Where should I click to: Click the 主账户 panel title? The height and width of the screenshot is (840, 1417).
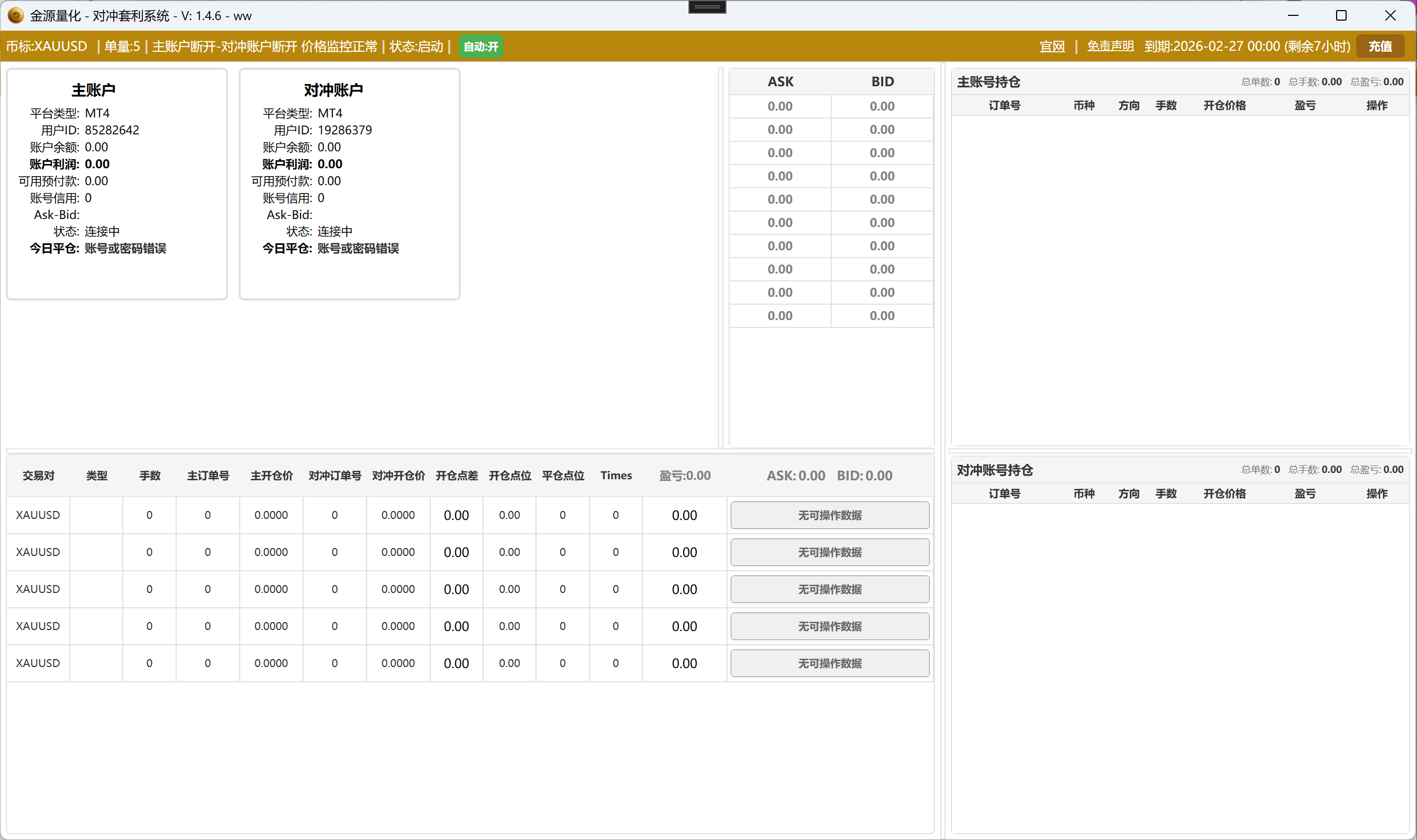click(94, 90)
